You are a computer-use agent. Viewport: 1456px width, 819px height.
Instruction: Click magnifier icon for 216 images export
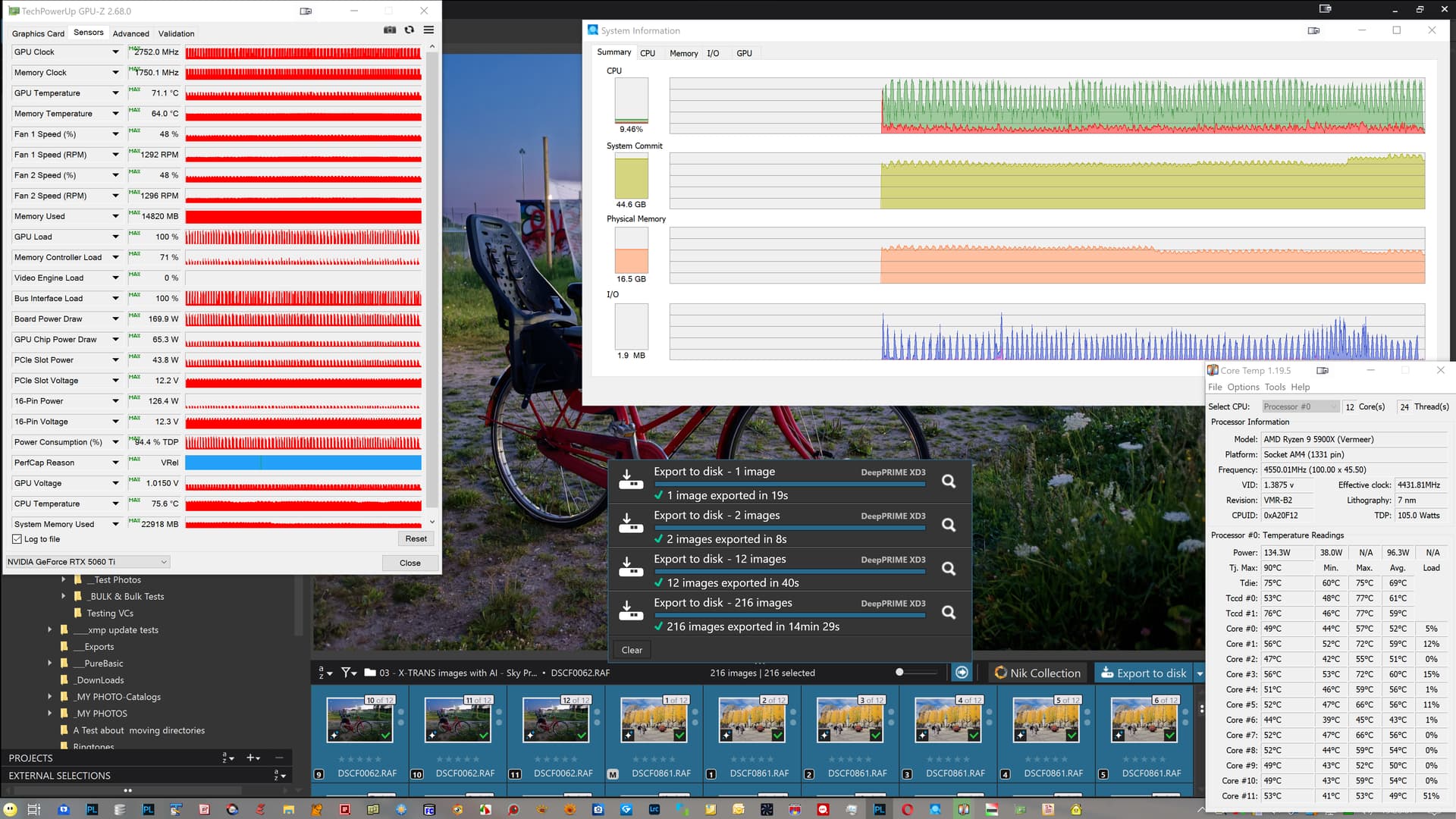pyautogui.click(x=948, y=612)
